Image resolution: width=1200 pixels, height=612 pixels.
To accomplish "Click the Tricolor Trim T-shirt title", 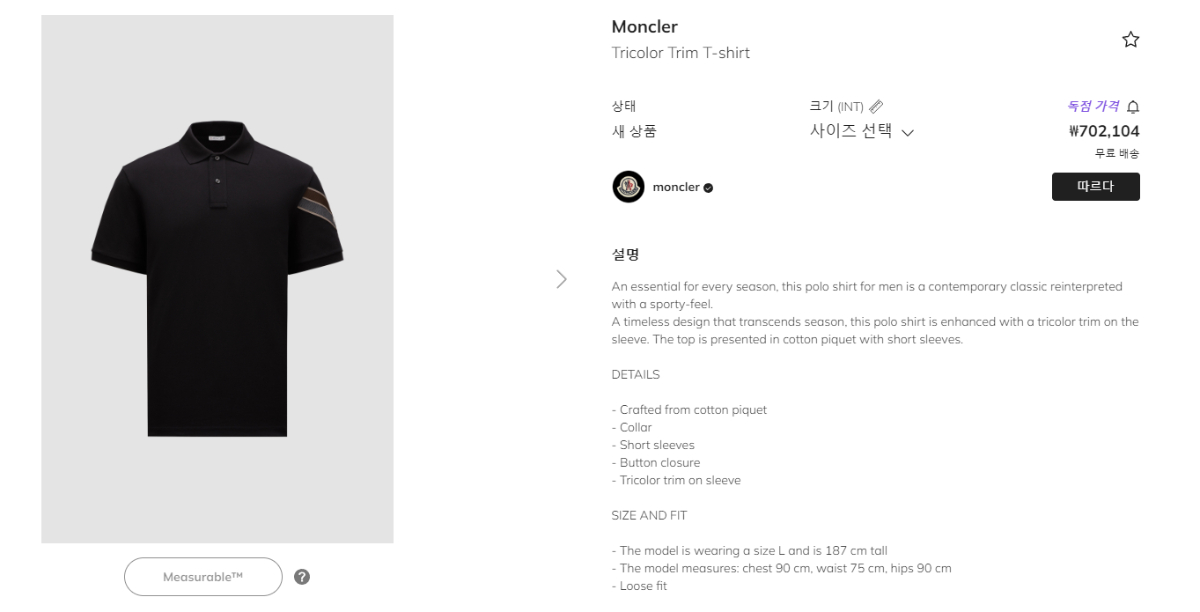I will (680, 53).
